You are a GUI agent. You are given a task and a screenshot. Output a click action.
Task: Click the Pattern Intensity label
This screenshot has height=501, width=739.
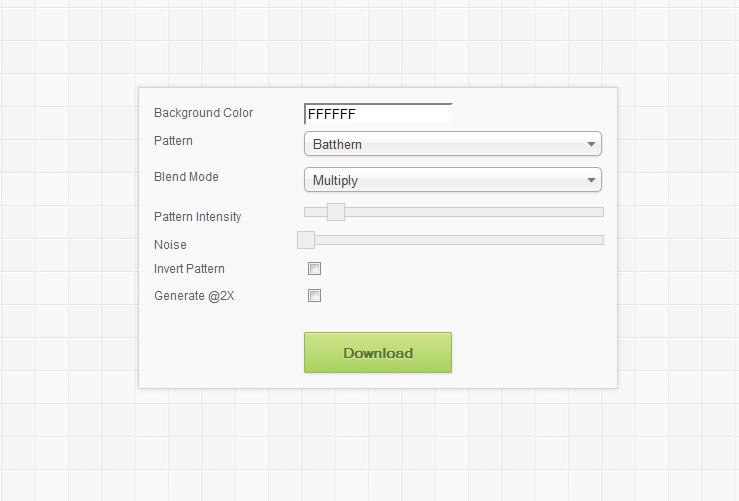click(x=197, y=217)
